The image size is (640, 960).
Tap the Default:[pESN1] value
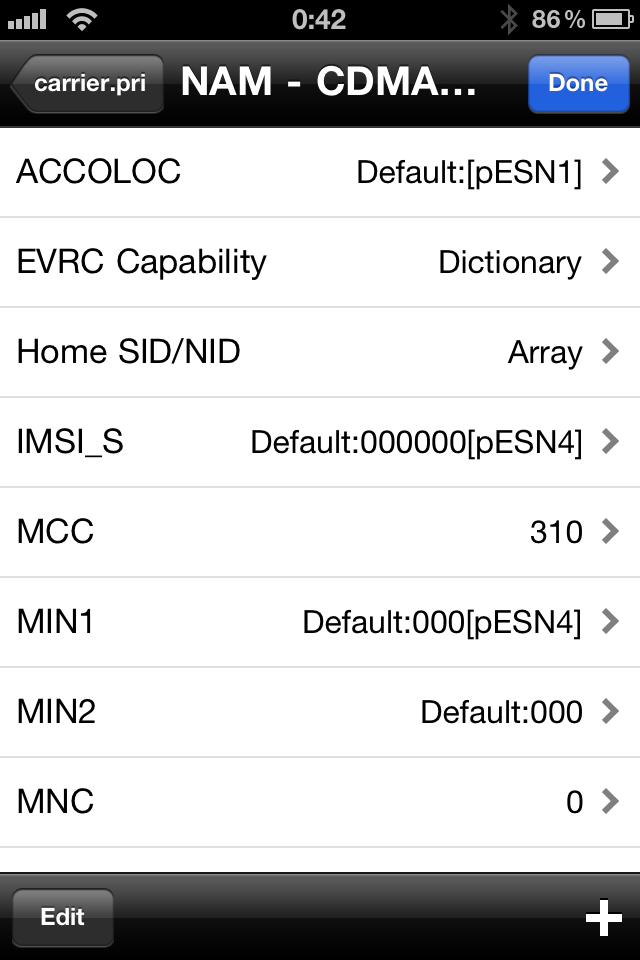click(469, 173)
